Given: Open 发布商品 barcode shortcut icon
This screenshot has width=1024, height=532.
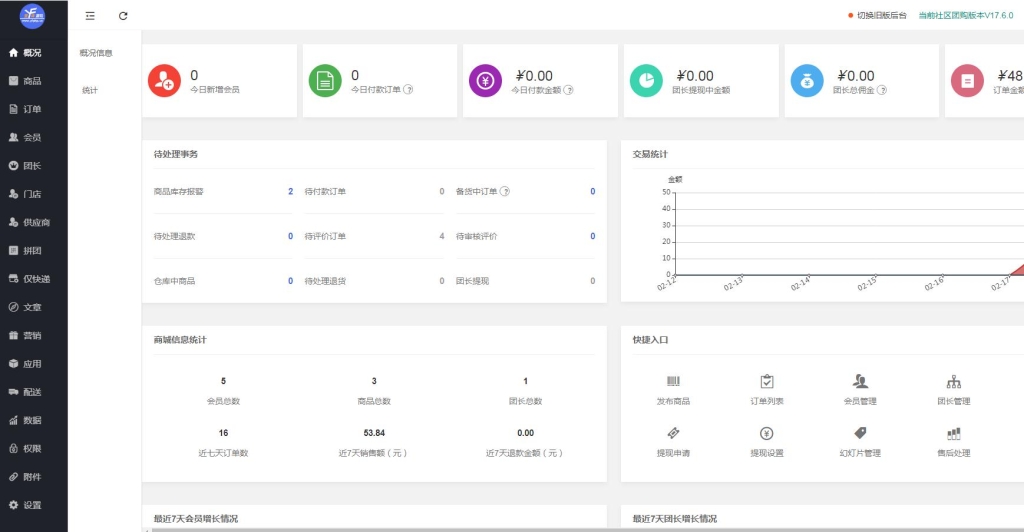Looking at the screenshot, I should [673, 381].
